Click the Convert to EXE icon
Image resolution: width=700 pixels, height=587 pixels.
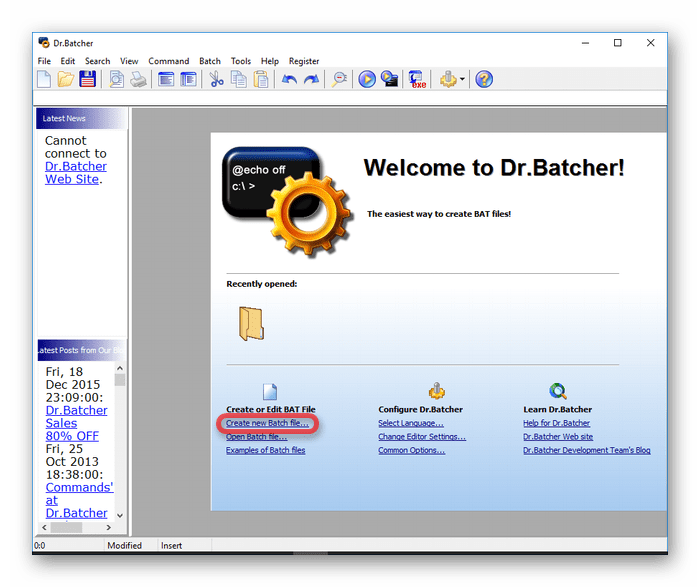417,79
